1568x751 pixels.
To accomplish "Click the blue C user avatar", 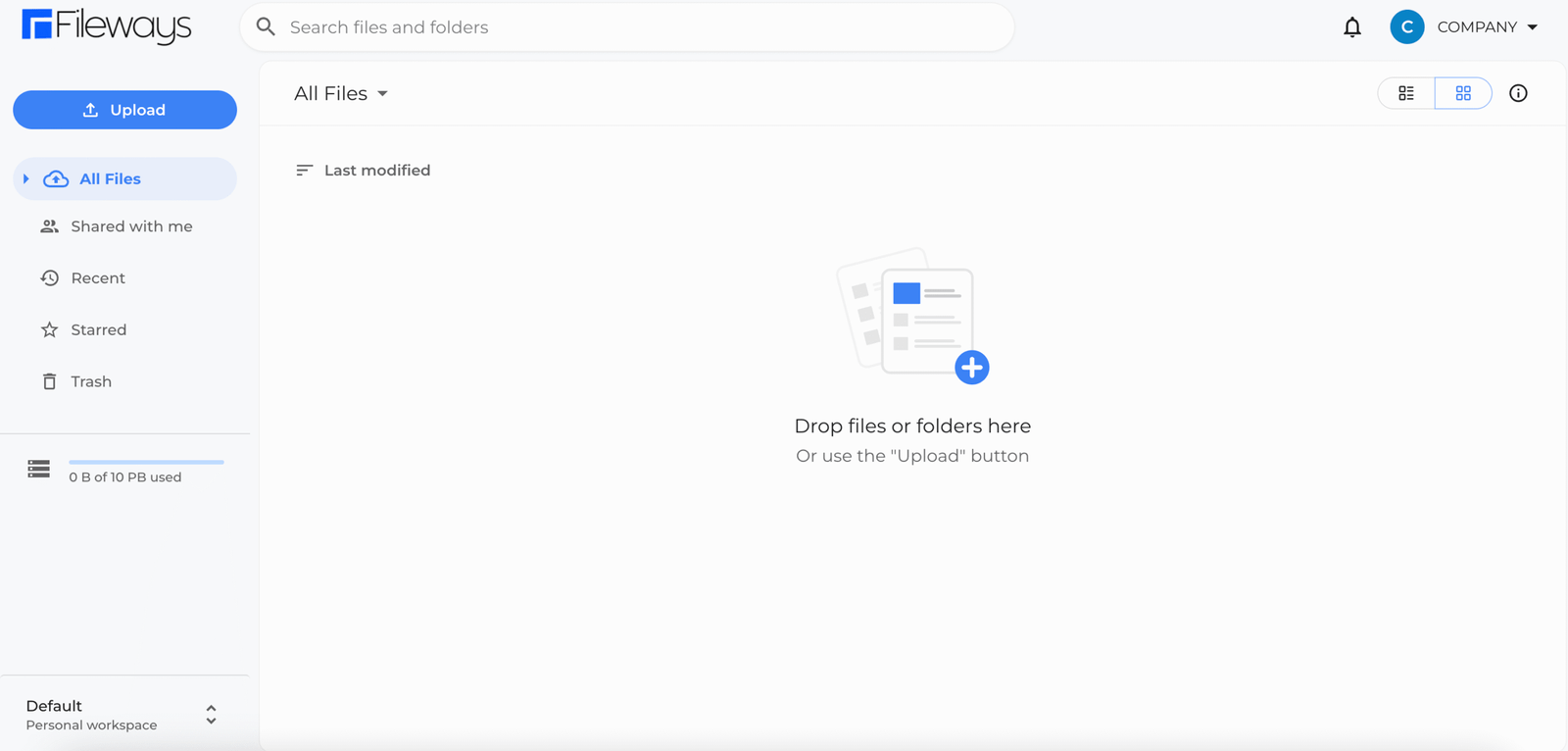I will [x=1406, y=27].
